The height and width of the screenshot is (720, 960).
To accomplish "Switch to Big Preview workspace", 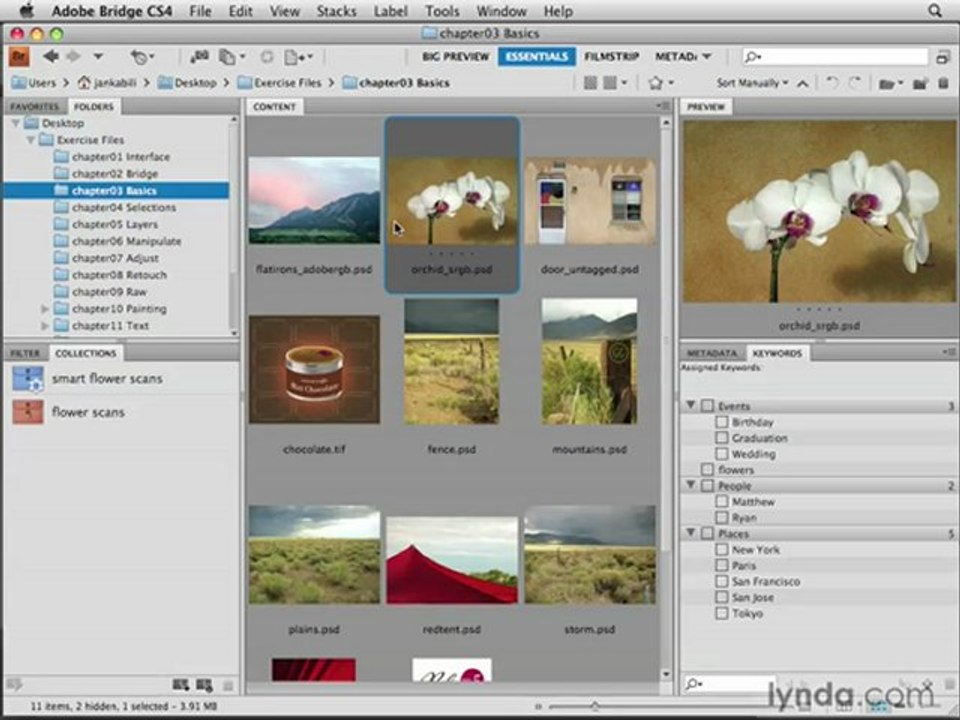I will click(456, 56).
